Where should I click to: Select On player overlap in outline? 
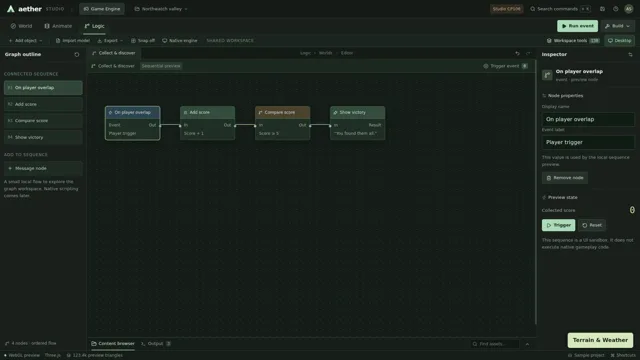click(x=43, y=88)
